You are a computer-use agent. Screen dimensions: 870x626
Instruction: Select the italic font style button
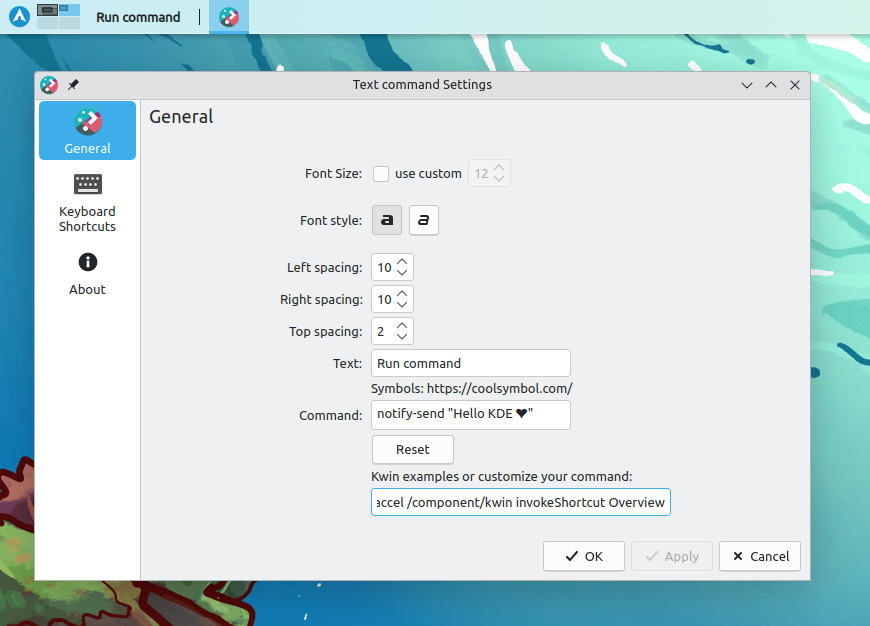[x=424, y=220]
